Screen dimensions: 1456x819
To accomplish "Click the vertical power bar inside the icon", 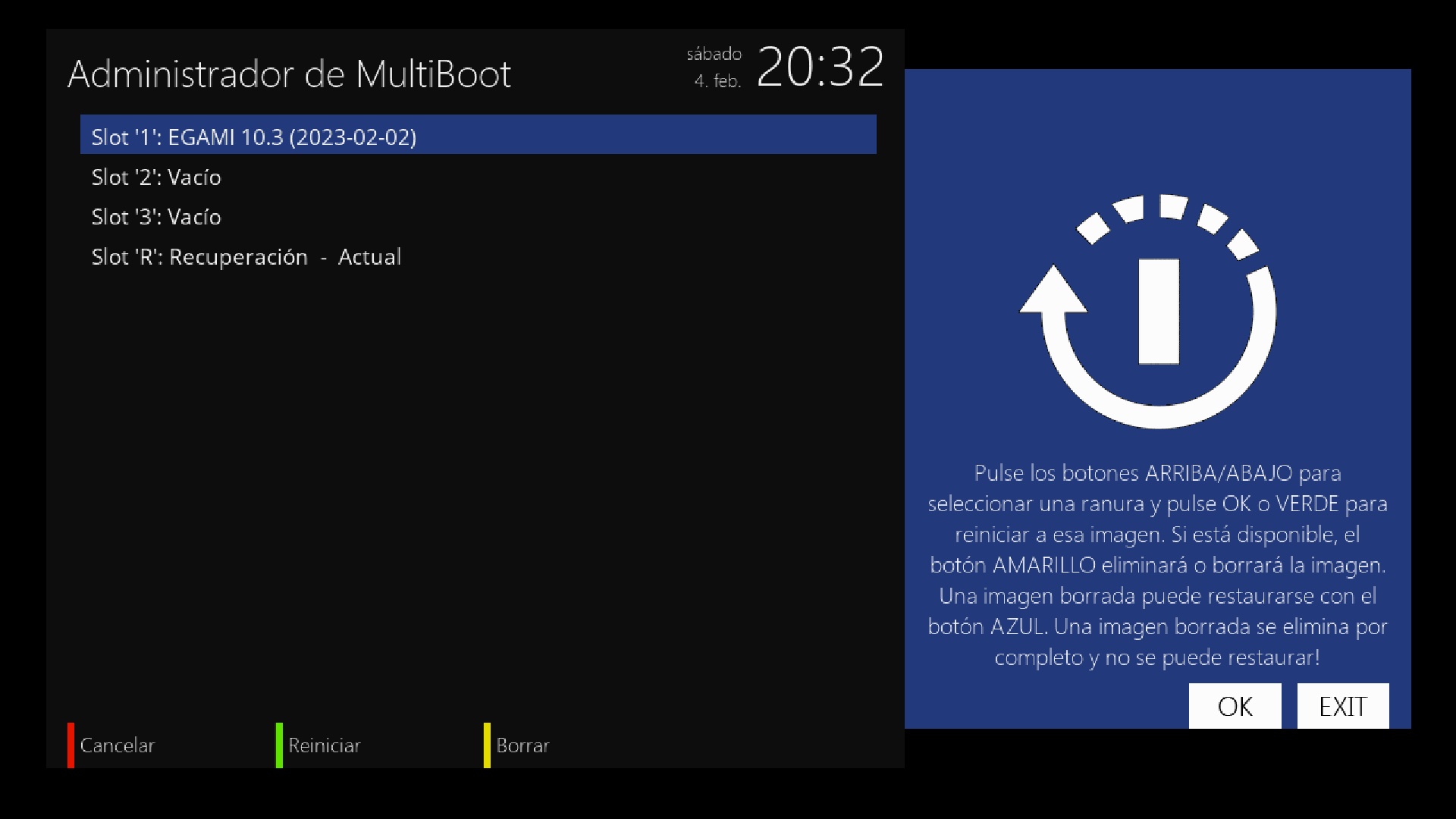I will click(1159, 312).
